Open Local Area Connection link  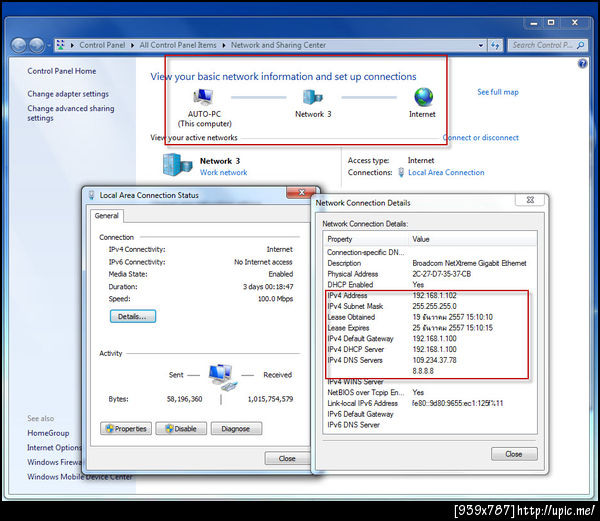point(446,173)
